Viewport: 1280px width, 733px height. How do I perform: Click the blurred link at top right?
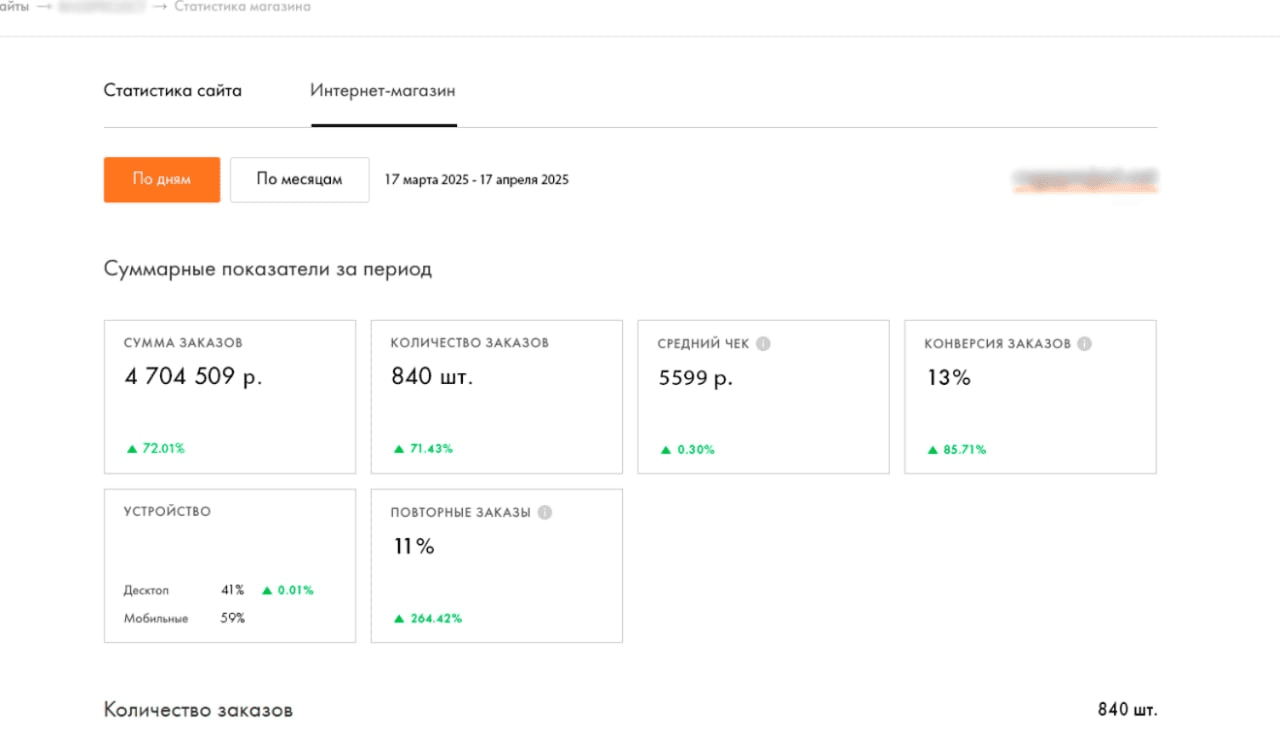(1086, 180)
